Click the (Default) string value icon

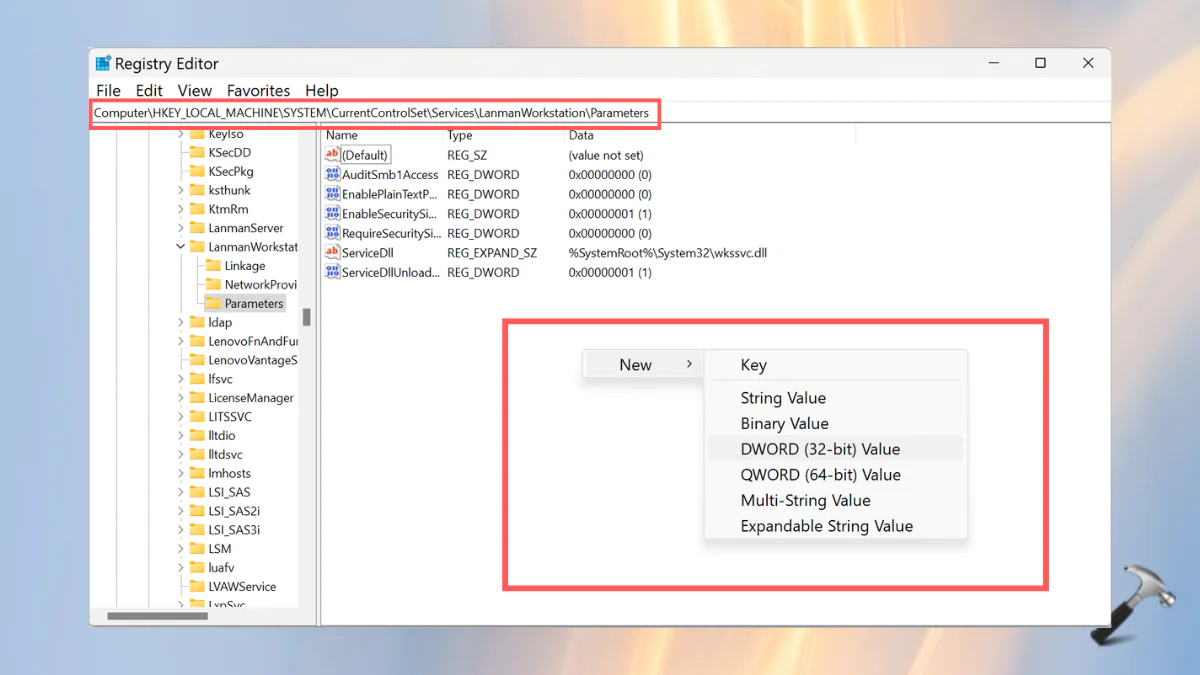pyautogui.click(x=333, y=155)
